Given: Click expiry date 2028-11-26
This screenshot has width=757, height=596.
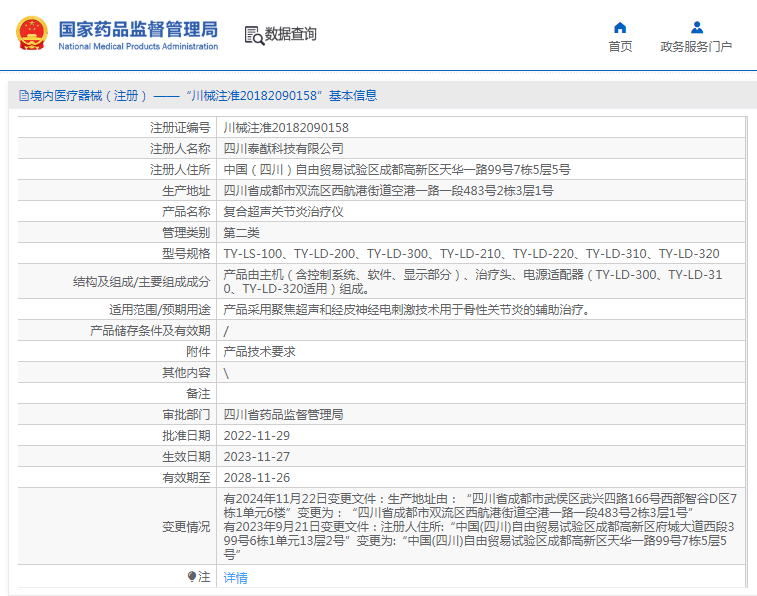Looking at the screenshot, I should pos(256,477).
